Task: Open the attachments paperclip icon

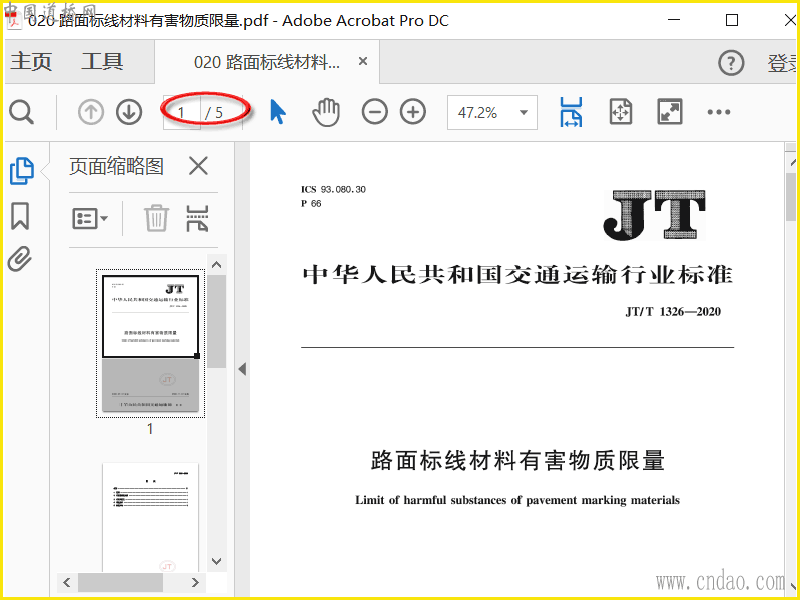Action: [x=20, y=259]
